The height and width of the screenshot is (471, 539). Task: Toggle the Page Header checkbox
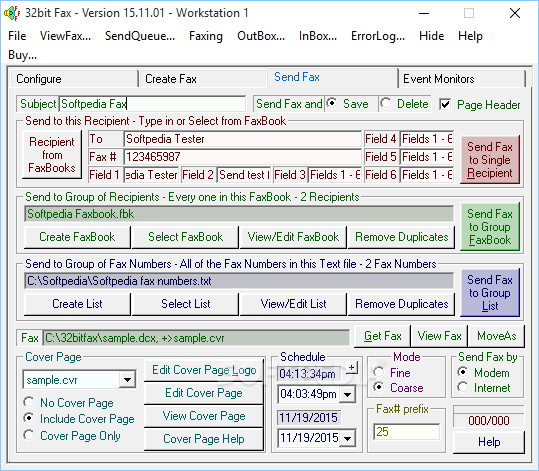[445, 104]
